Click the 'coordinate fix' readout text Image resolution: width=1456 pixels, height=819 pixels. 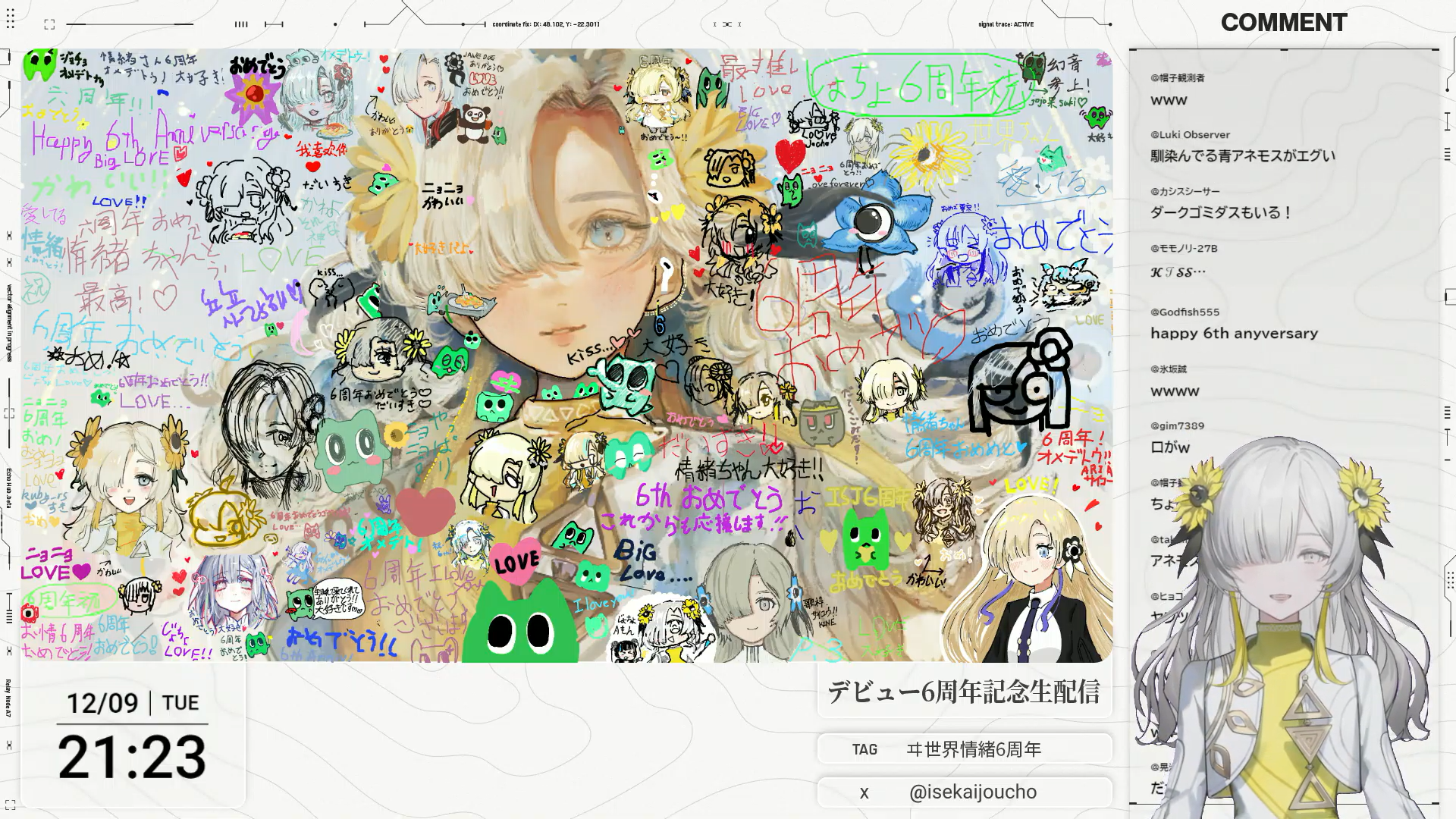pos(545,24)
